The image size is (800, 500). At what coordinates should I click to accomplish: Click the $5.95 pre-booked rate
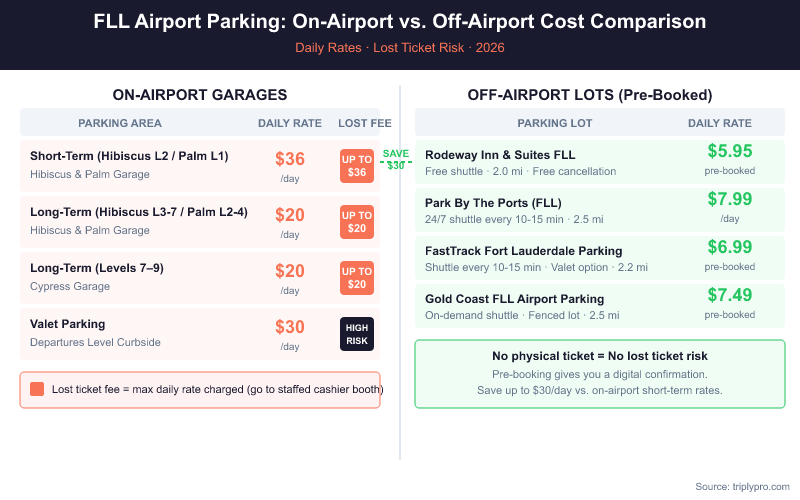pos(729,152)
